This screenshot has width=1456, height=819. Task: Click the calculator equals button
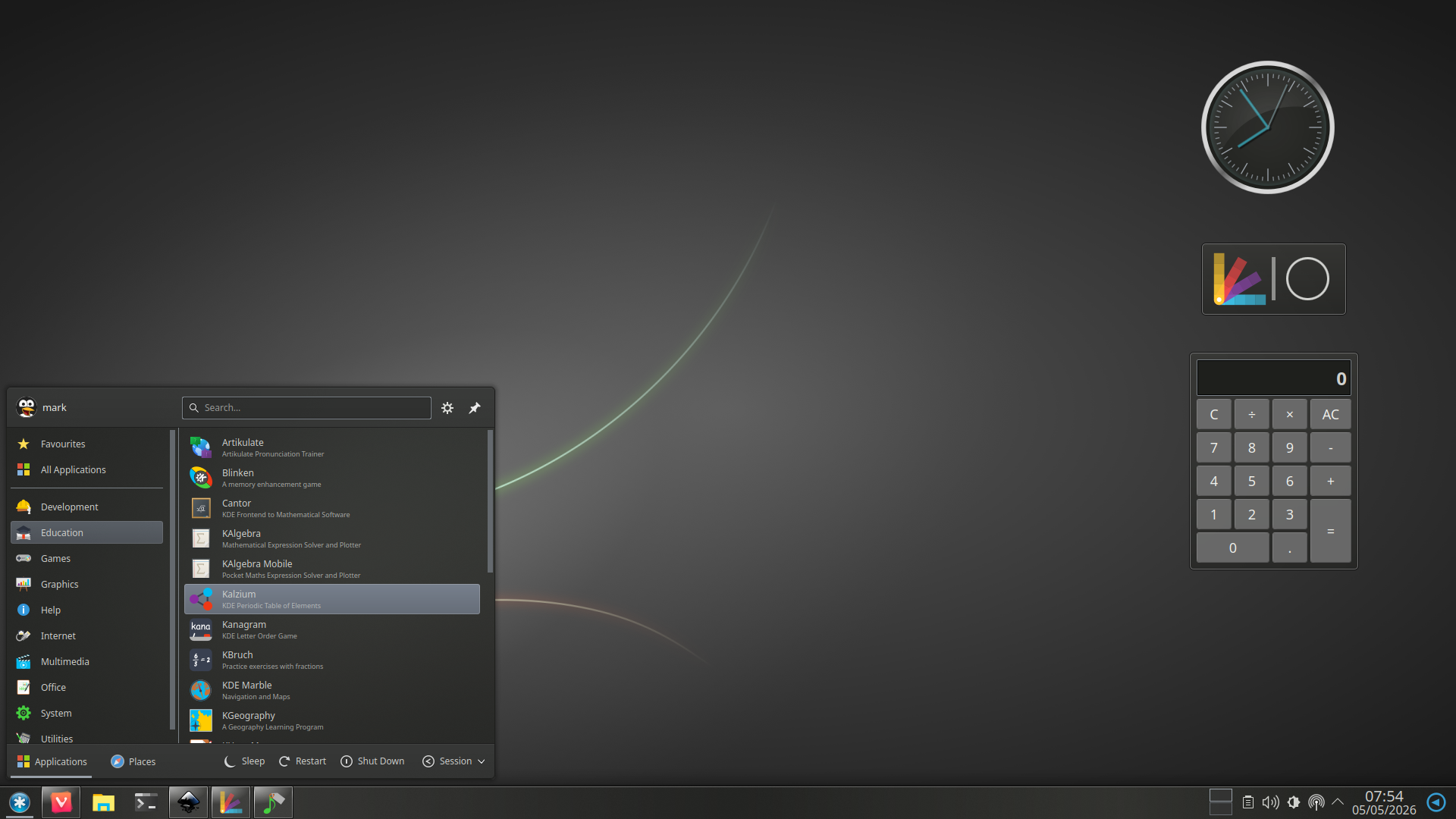click(x=1331, y=531)
